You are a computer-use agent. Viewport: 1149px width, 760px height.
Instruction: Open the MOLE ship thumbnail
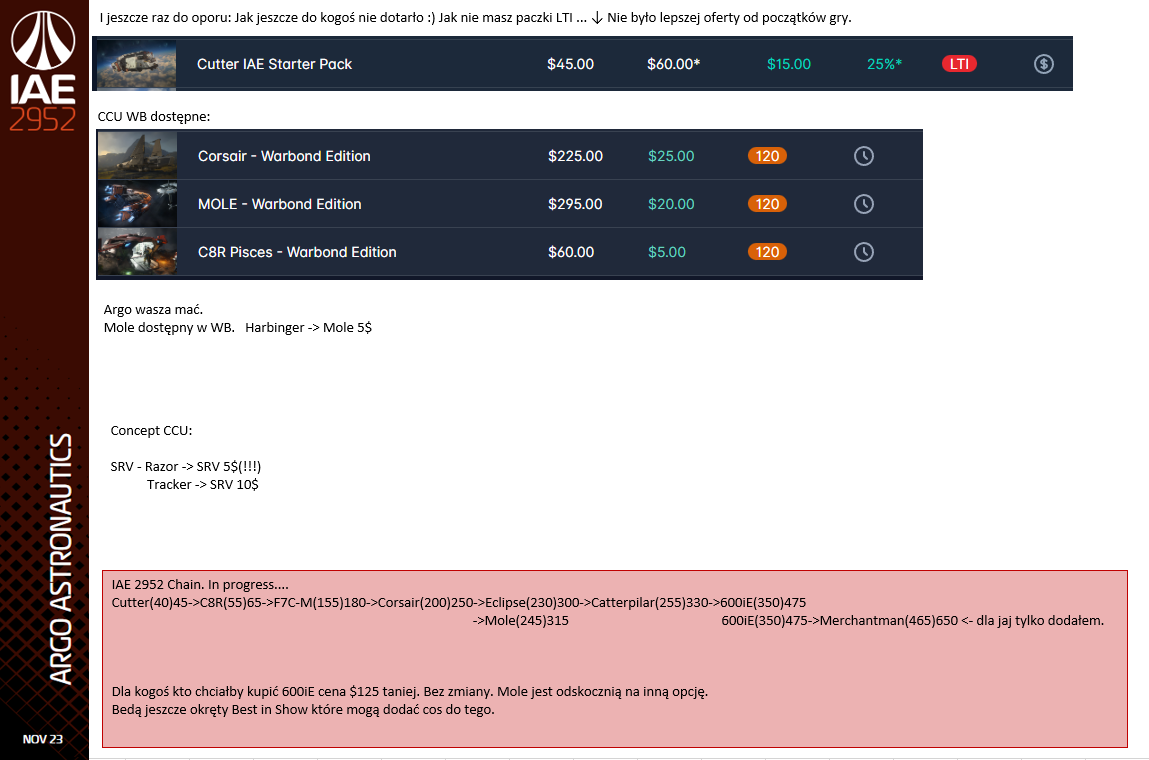(x=137, y=204)
